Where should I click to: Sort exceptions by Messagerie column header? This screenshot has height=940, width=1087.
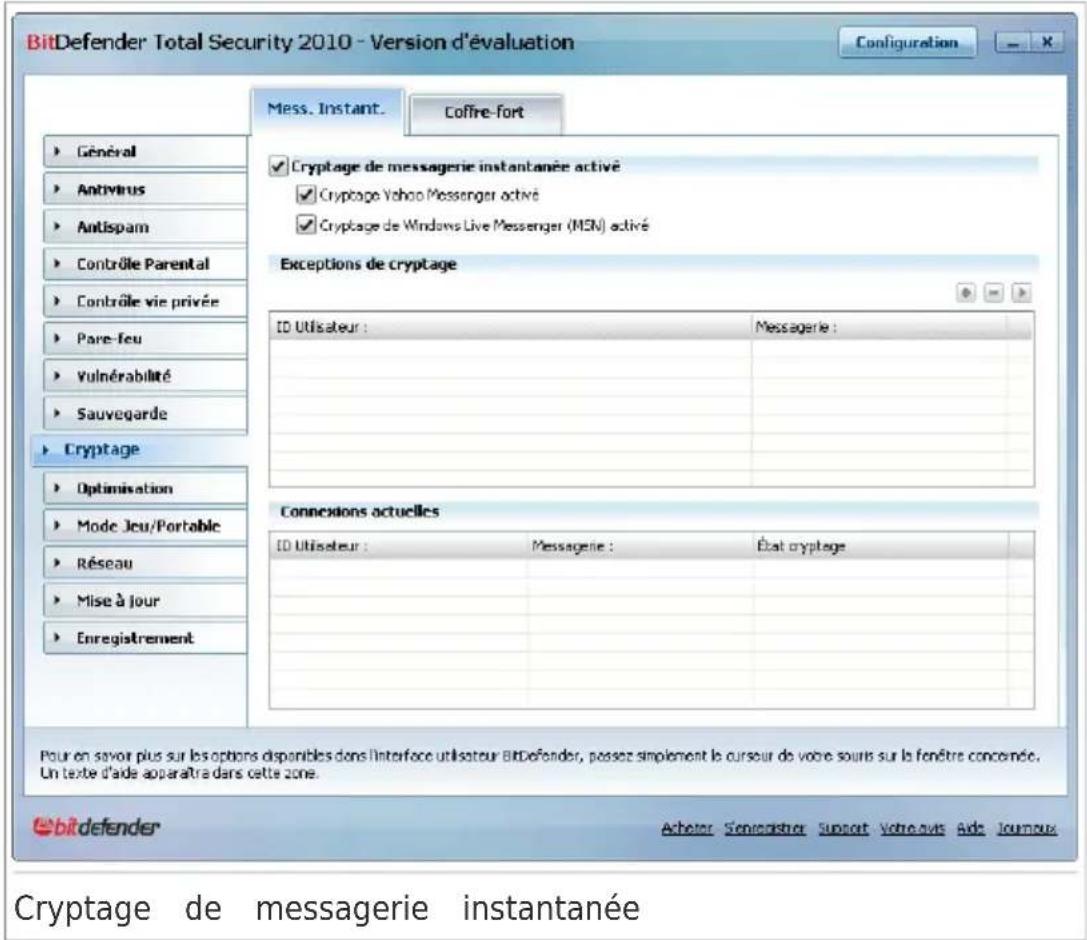click(879, 327)
